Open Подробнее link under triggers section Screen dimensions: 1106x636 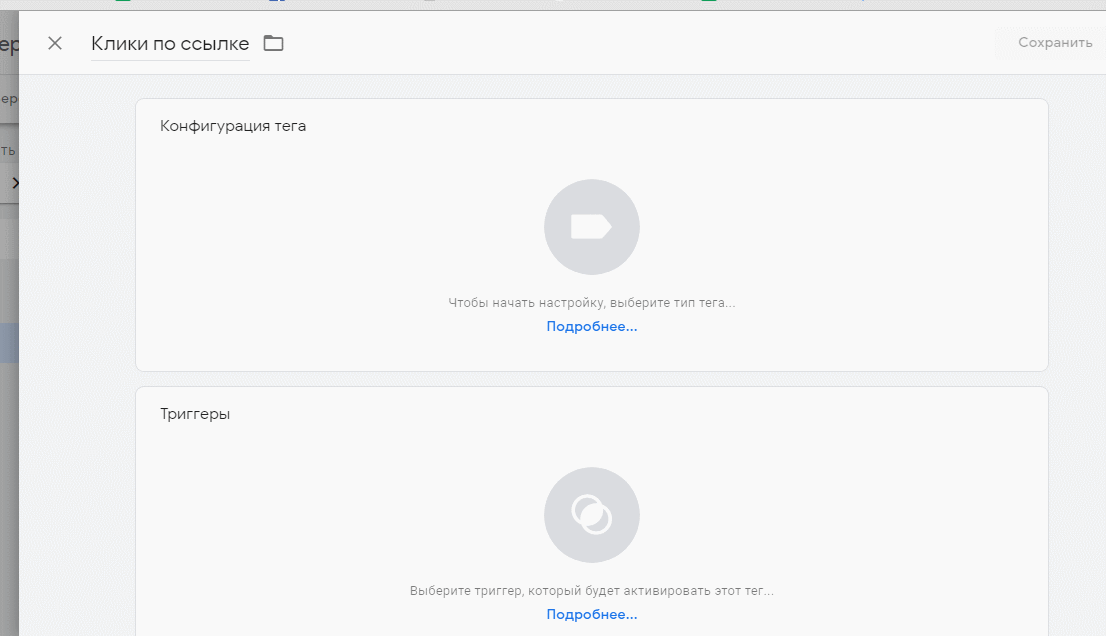(x=591, y=614)
